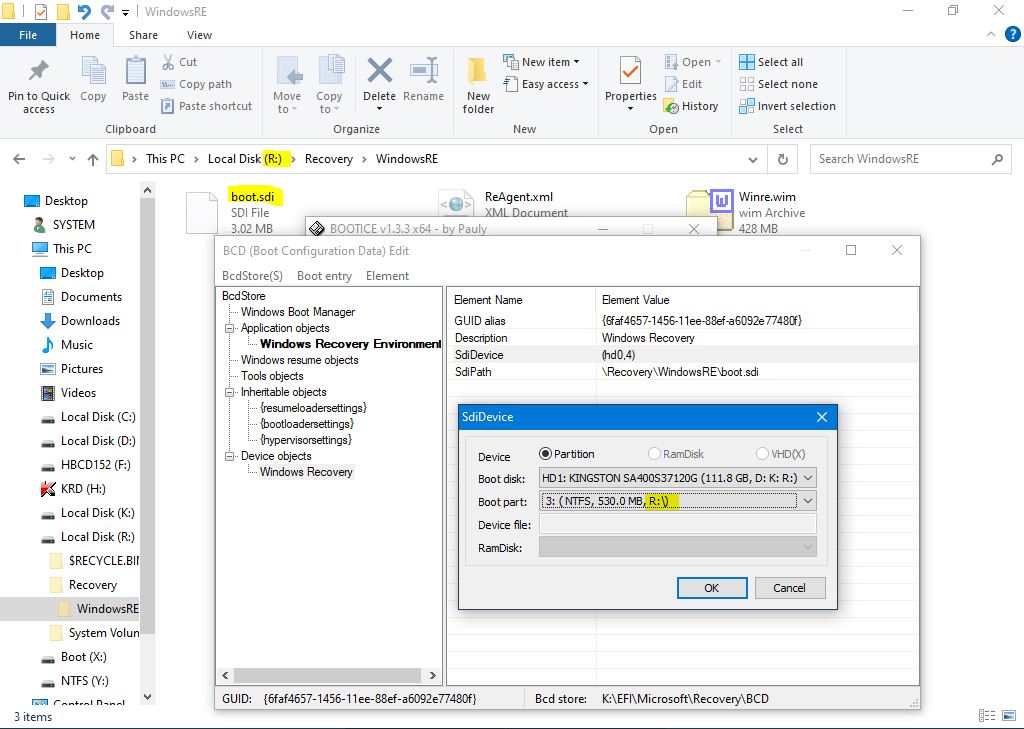Select the Partition radio button
Viewport: 1024px width, 729px height.
click(x=546, y=454)
